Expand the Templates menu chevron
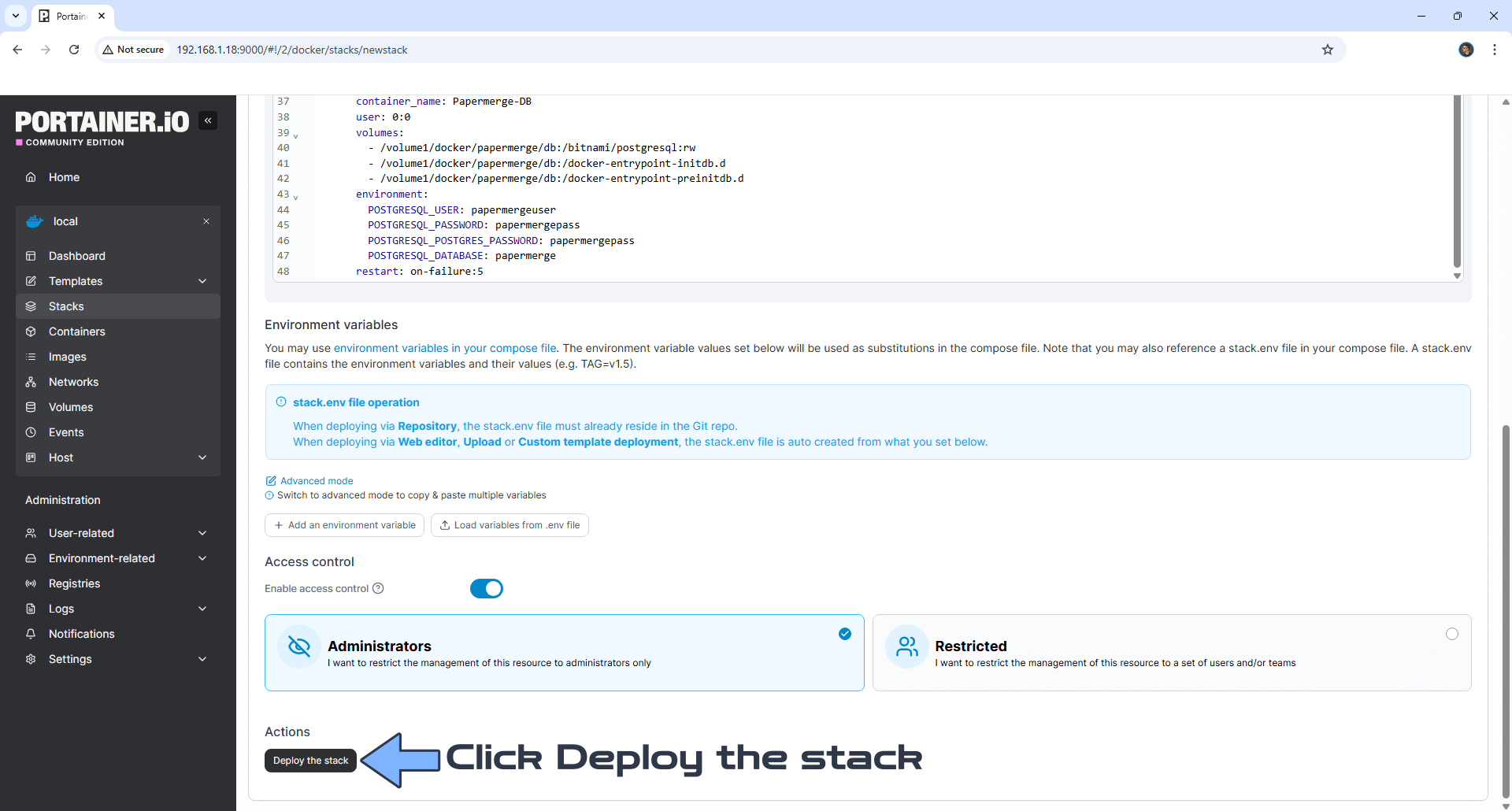 [x=202, y=281]
